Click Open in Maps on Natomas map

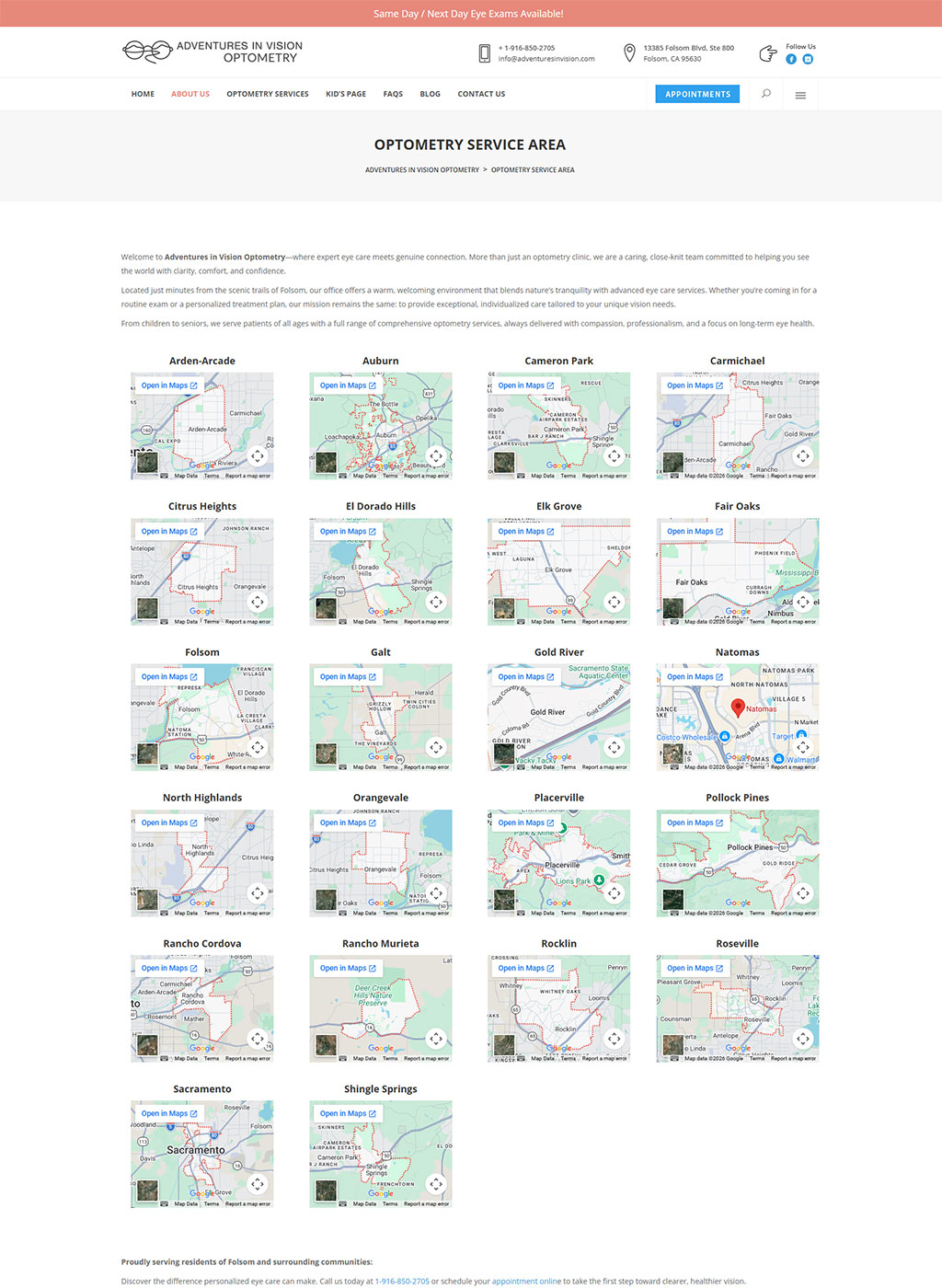(x=695, y=677)
